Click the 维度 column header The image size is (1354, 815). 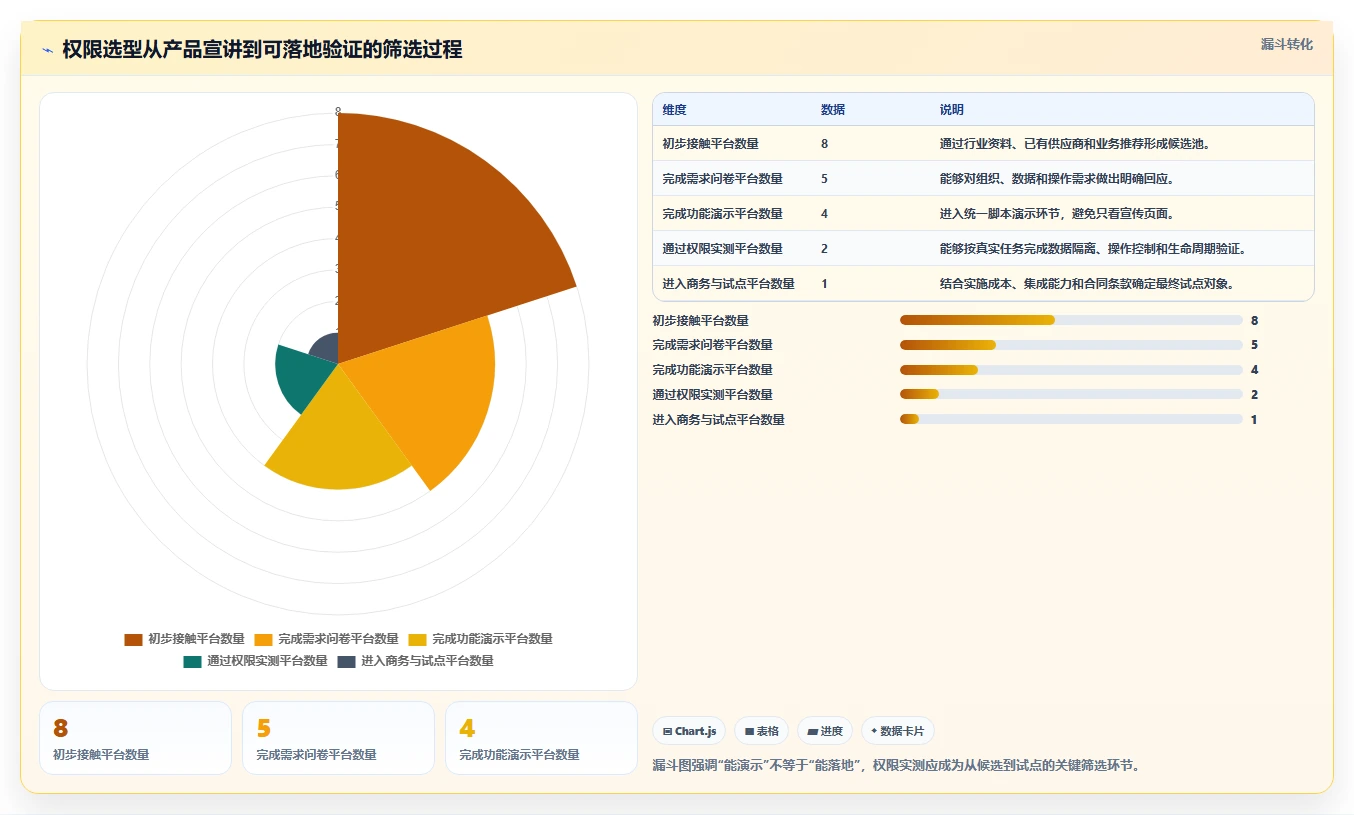pos(674,110)
